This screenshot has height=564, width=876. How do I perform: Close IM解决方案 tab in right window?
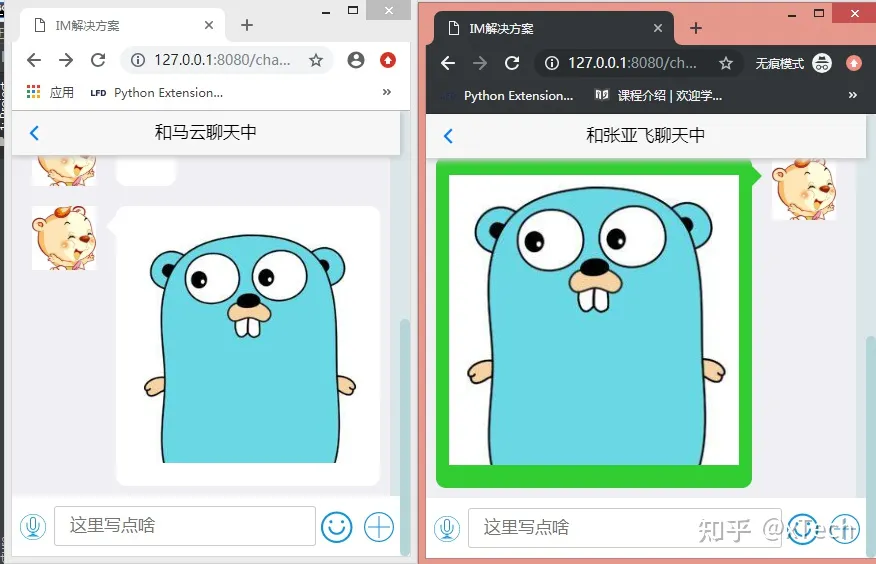click(x=658, y=28)
